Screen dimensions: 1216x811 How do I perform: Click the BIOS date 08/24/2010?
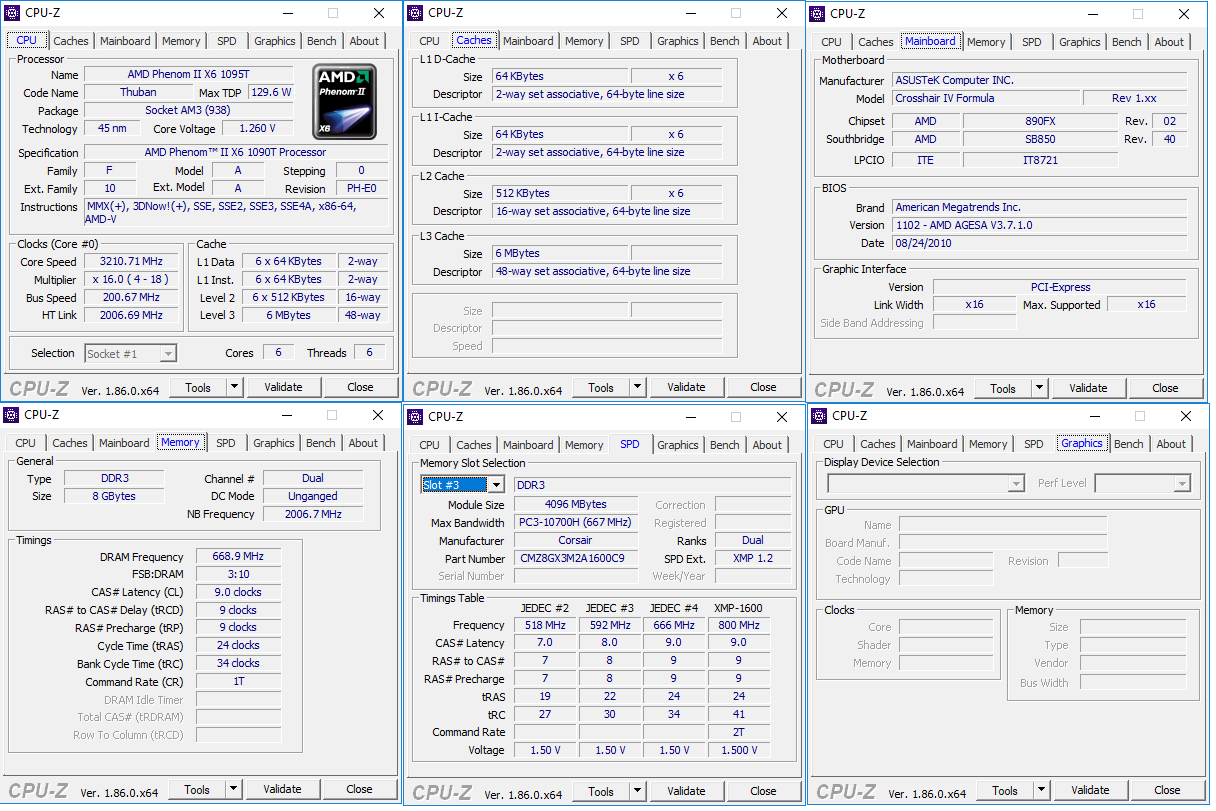click(x=1040, y=243)
